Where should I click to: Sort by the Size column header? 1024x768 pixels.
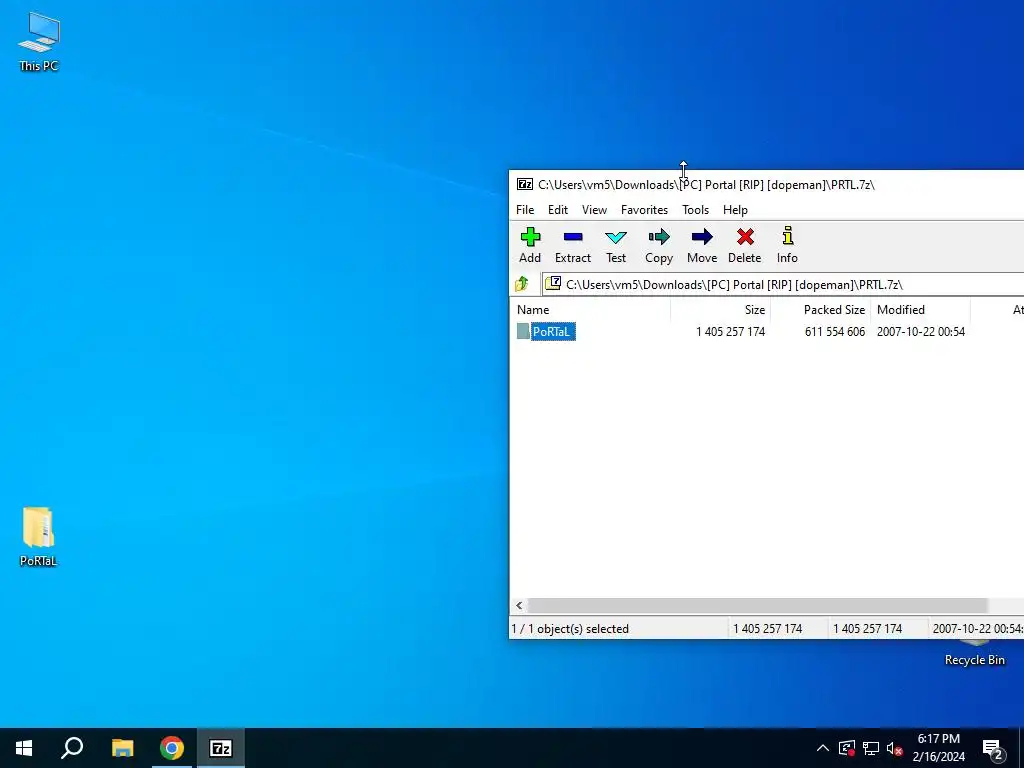pyautogui.click(x=721, y=310)
